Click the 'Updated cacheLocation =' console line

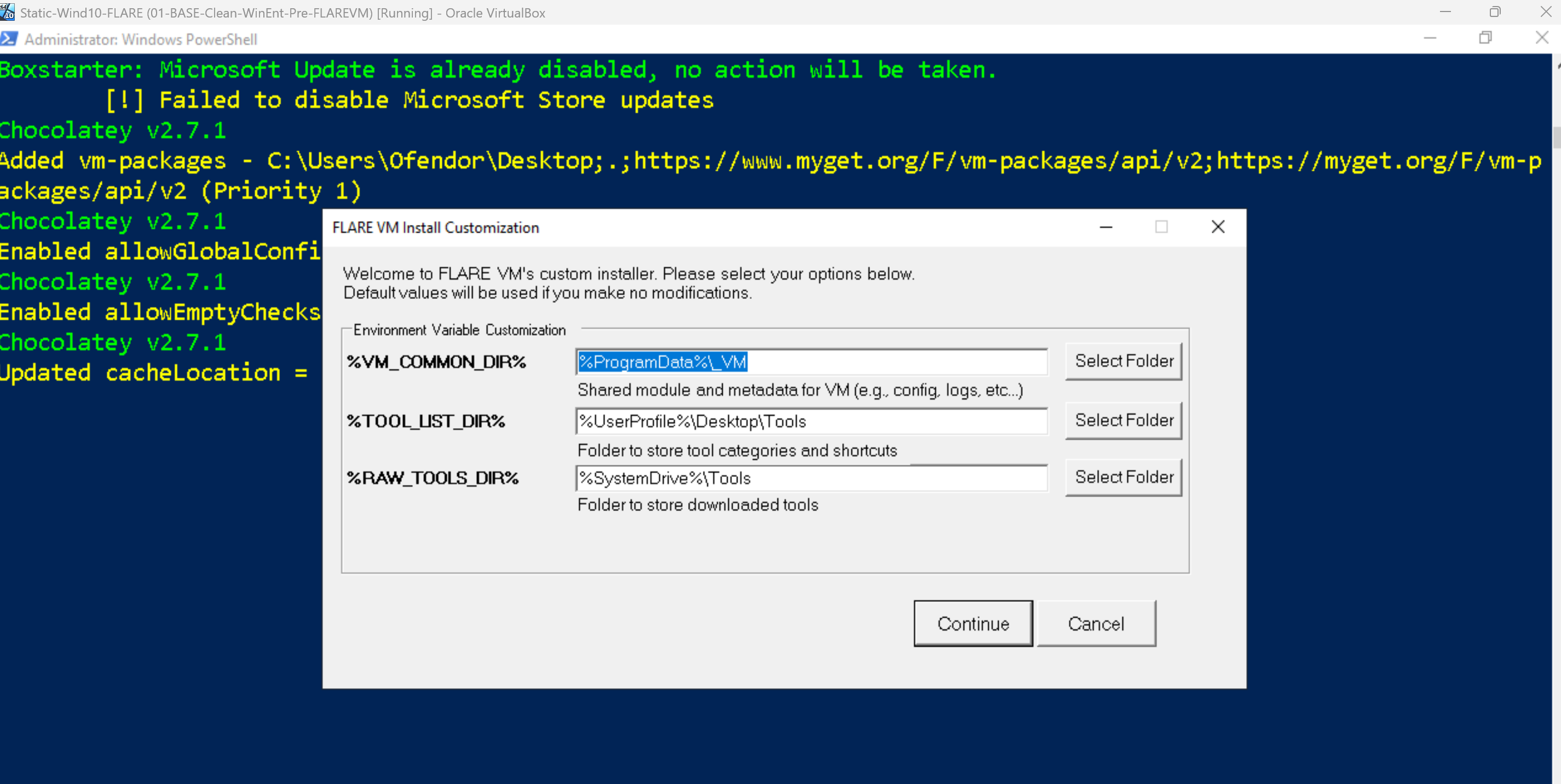click(x=153, y=373)
